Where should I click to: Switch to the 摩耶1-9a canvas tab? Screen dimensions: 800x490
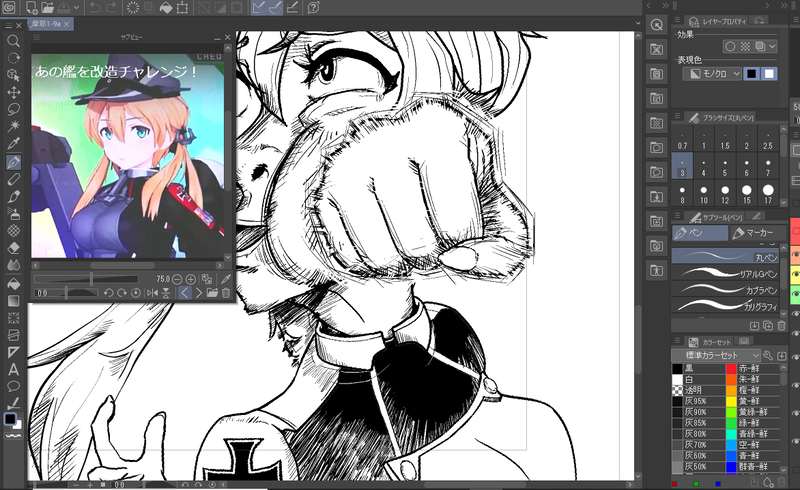pos(46,23)
